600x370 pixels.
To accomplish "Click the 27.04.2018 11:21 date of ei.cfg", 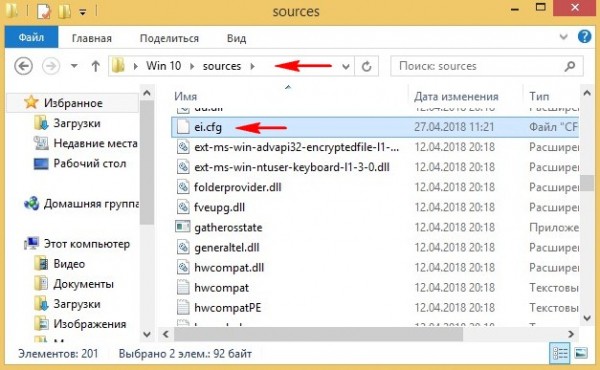I will point(454,127).
